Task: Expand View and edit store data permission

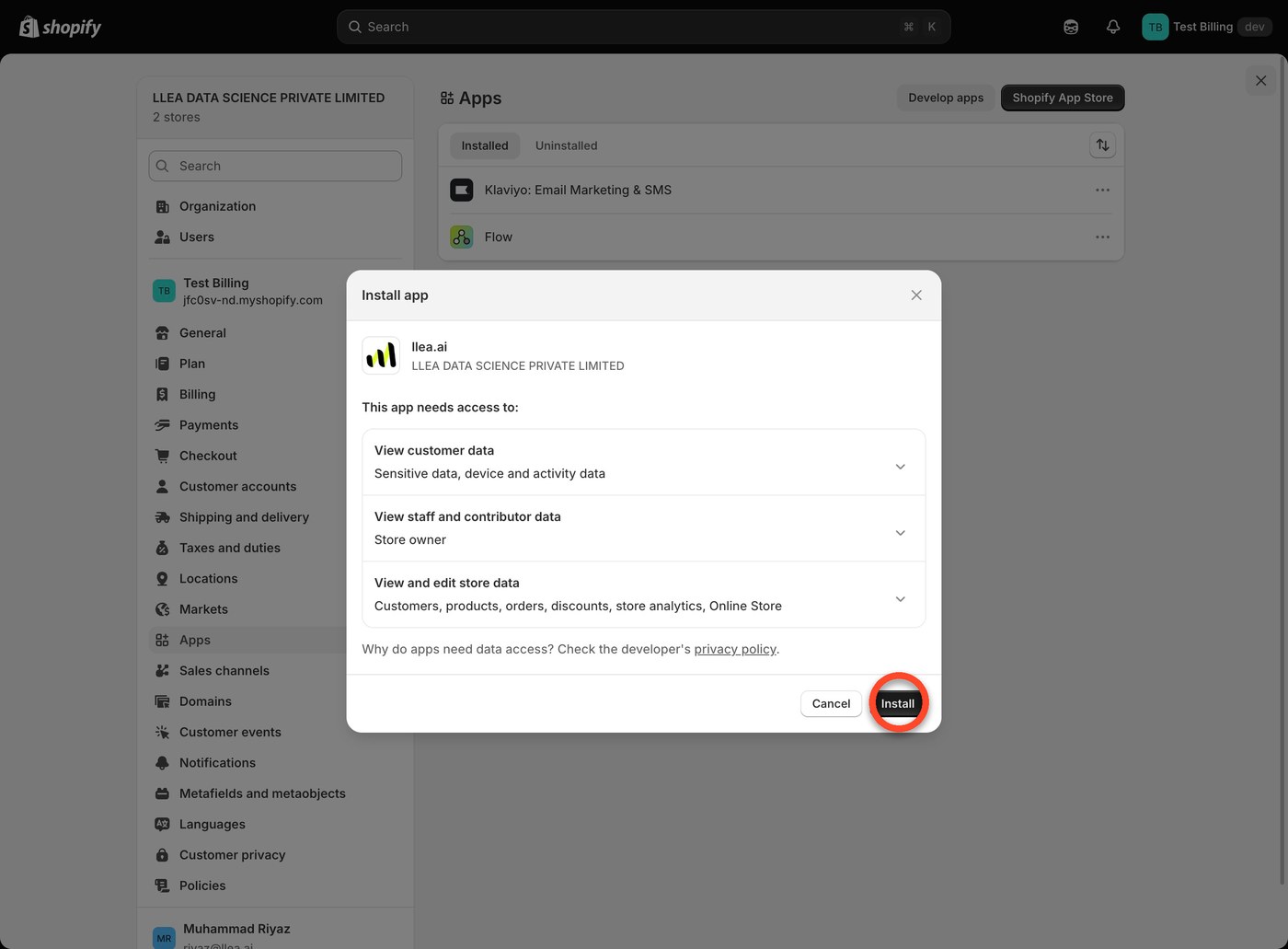Action: [x=901, y=599]
